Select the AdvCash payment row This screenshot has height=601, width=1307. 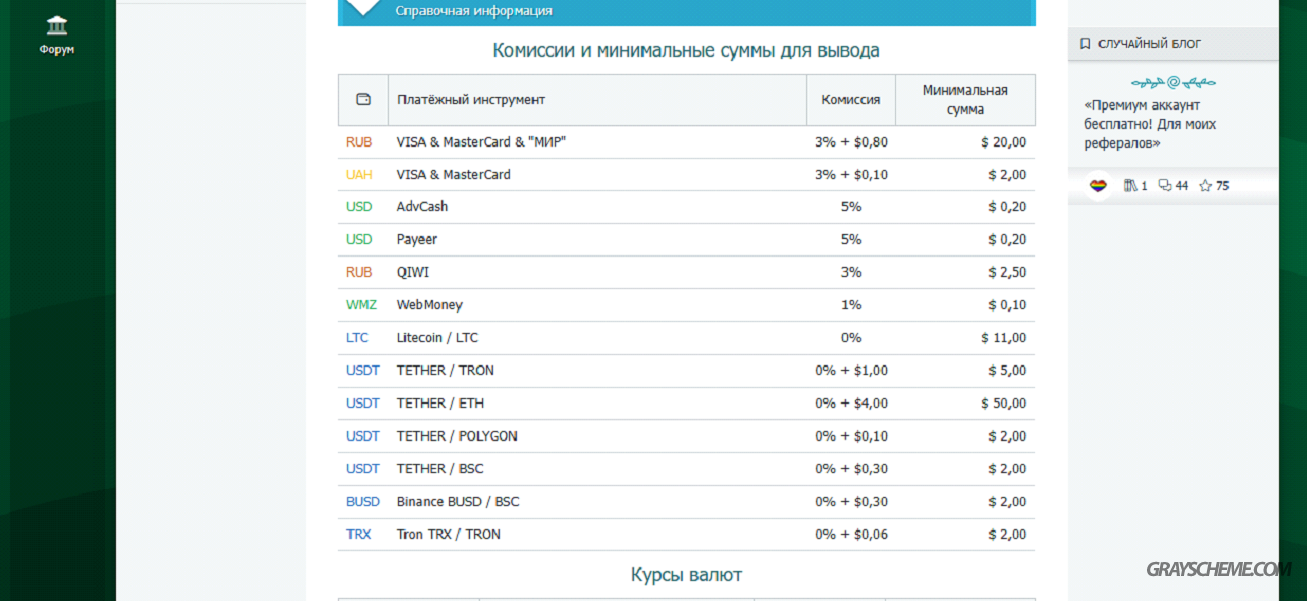687,207
